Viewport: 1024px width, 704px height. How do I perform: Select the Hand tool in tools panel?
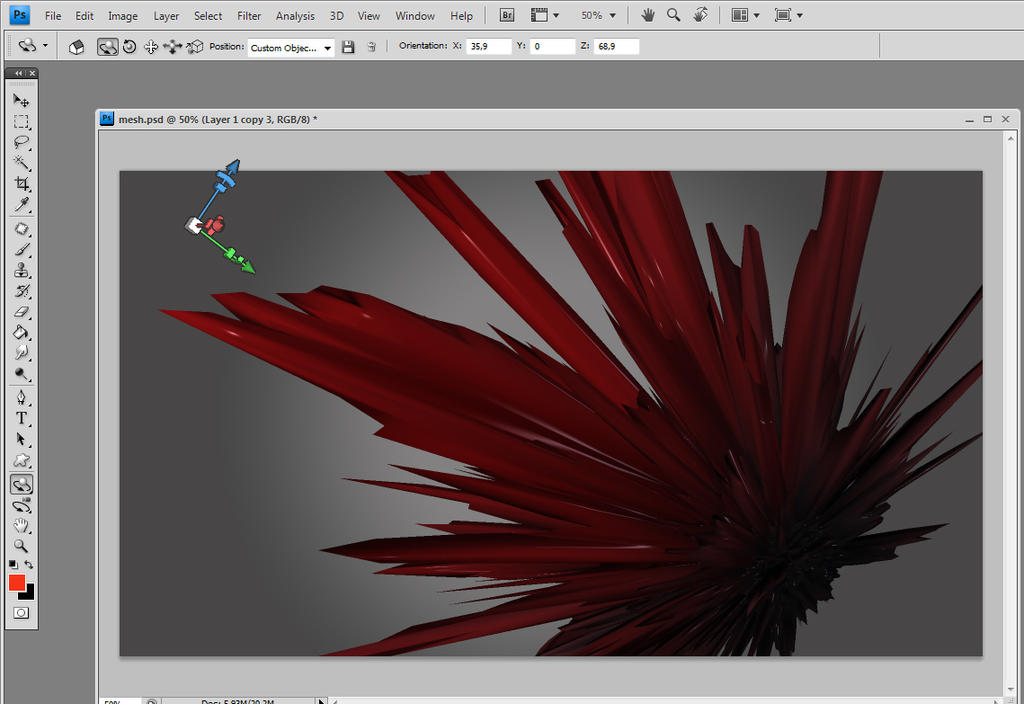pos(21,526)
